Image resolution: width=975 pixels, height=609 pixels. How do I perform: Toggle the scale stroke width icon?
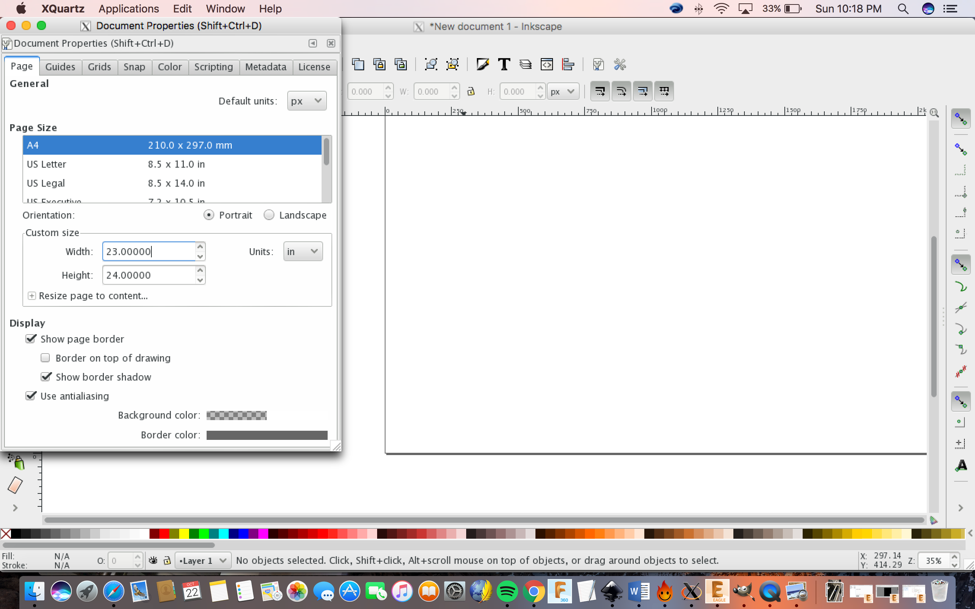(x=600, y=91)
